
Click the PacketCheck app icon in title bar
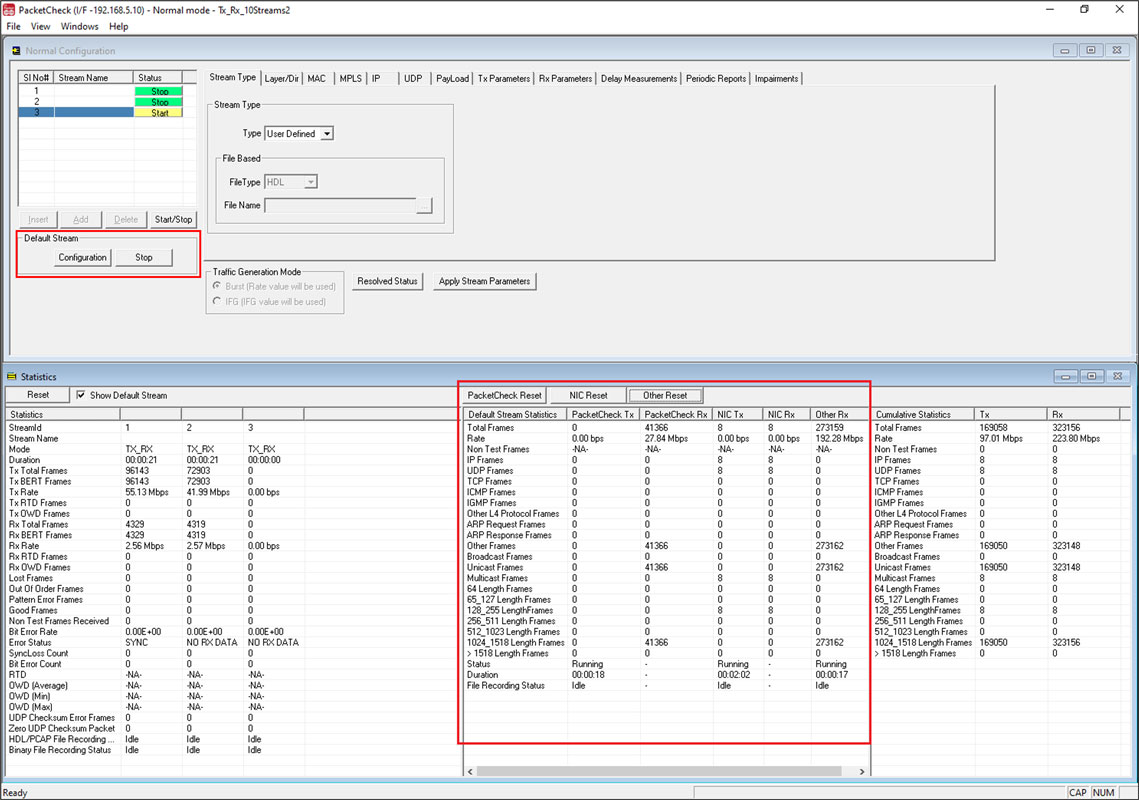click(9, 9)
